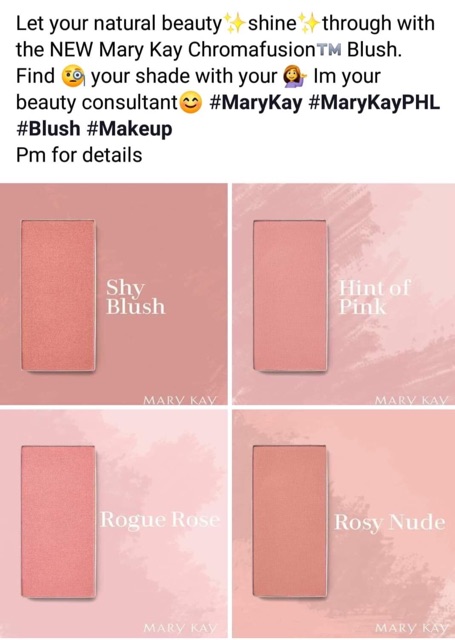Click the smiling face emoji after consultant
Image resolution: width=455 pixels, height=640 pixels.
[191, 103]
